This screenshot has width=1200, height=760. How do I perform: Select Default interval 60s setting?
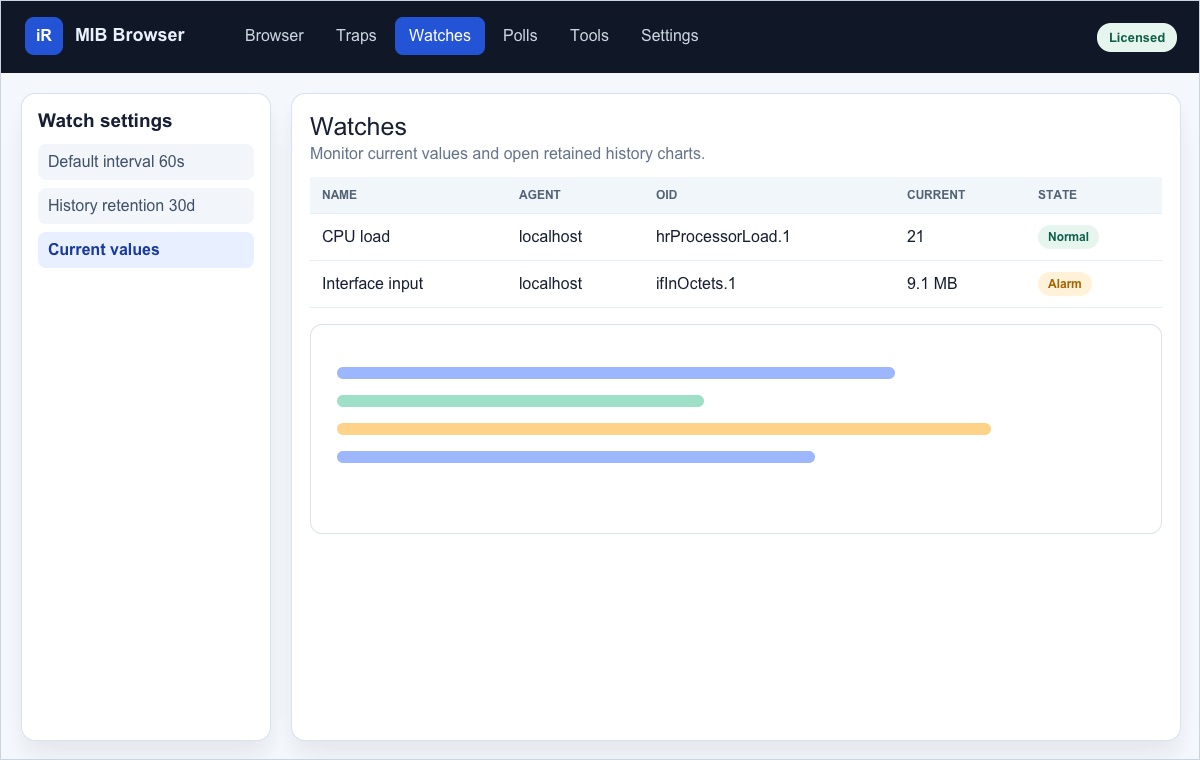146,162
